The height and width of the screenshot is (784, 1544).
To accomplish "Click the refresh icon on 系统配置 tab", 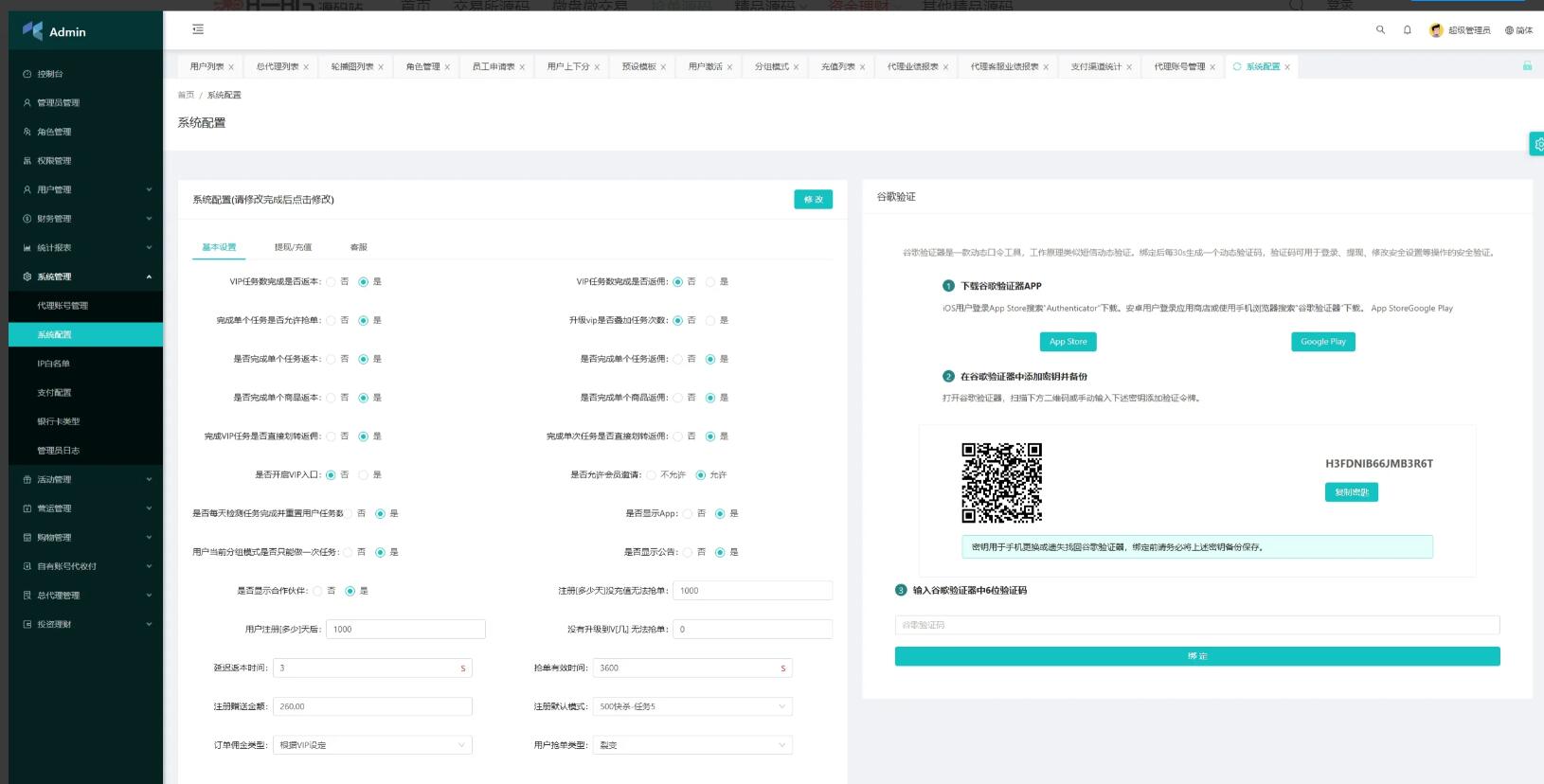I will (x=1237, y=66).
